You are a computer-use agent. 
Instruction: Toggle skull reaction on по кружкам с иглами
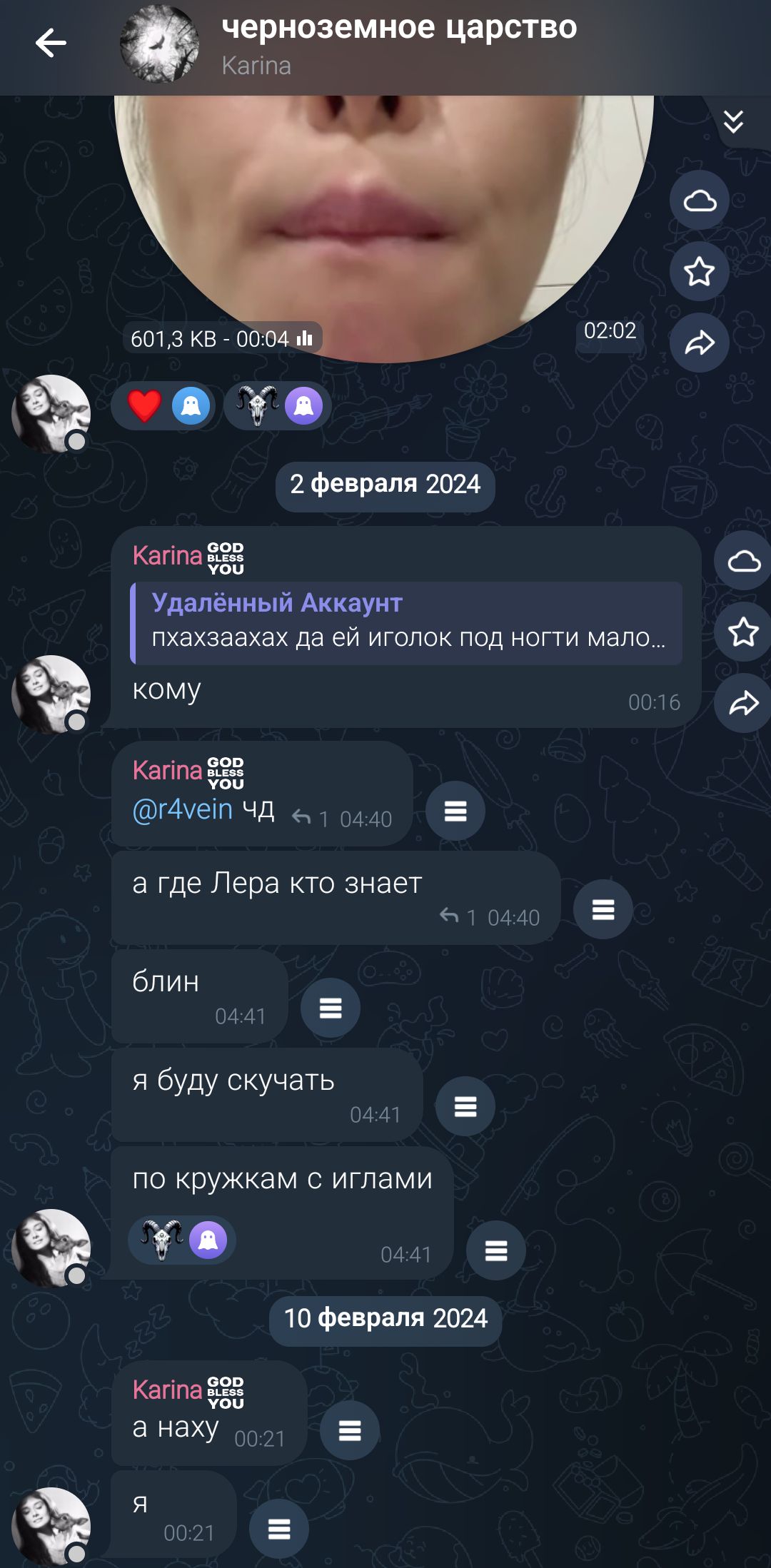click(x=183, y=1240)
